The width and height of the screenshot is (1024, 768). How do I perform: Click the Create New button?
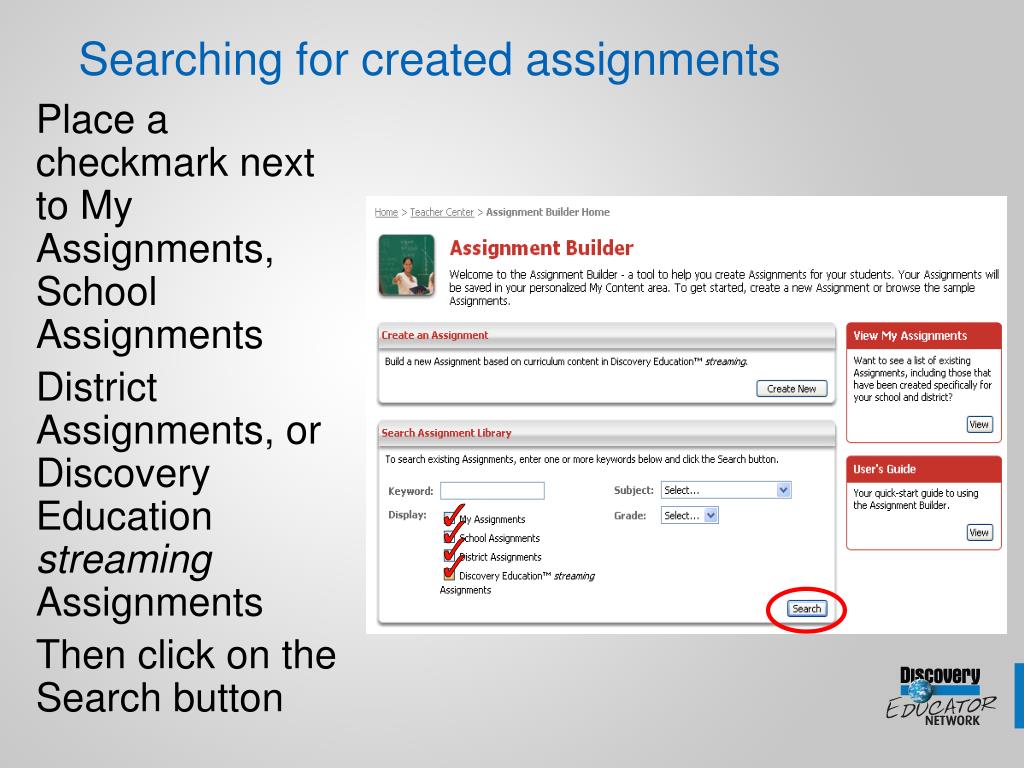click(792, 389)
